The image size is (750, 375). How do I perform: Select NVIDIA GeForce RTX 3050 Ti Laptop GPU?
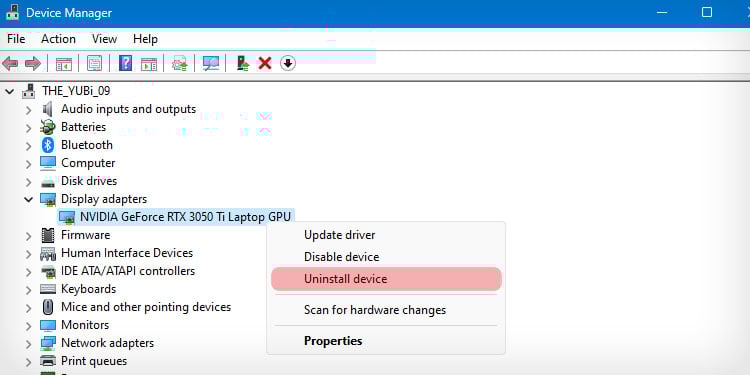tap(185, 217)
